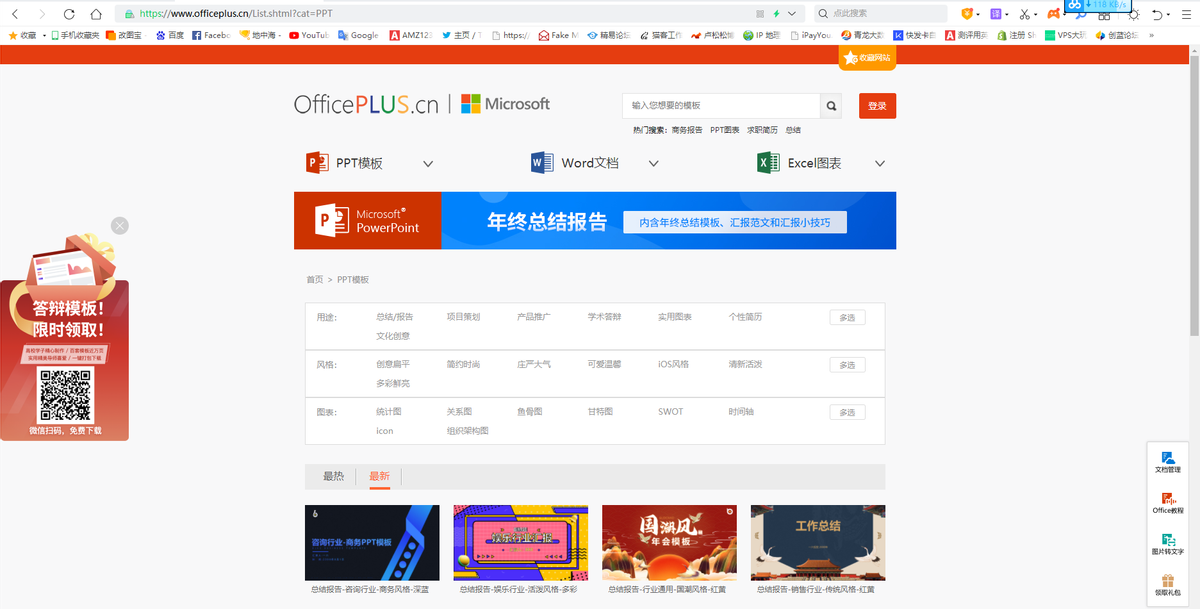Open the 娱乐行业 colorful template thumbnail

520,543
